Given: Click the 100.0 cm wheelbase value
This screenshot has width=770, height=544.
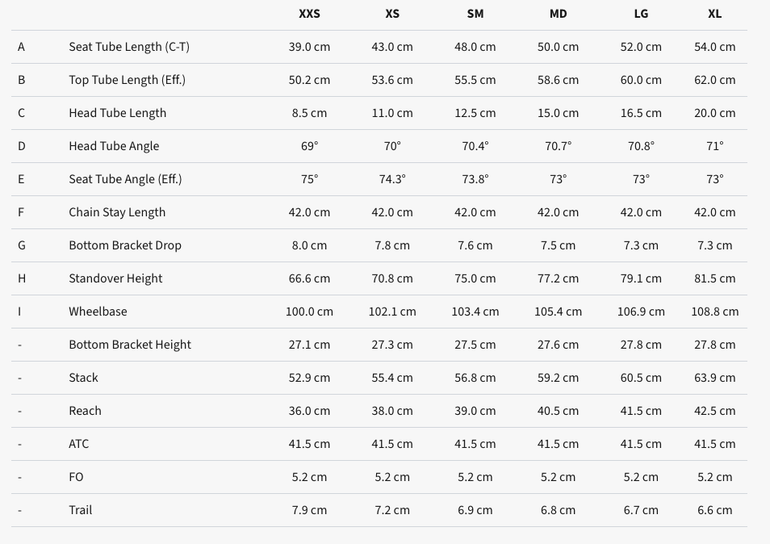Looking at the screenshot, I should 309,311.
